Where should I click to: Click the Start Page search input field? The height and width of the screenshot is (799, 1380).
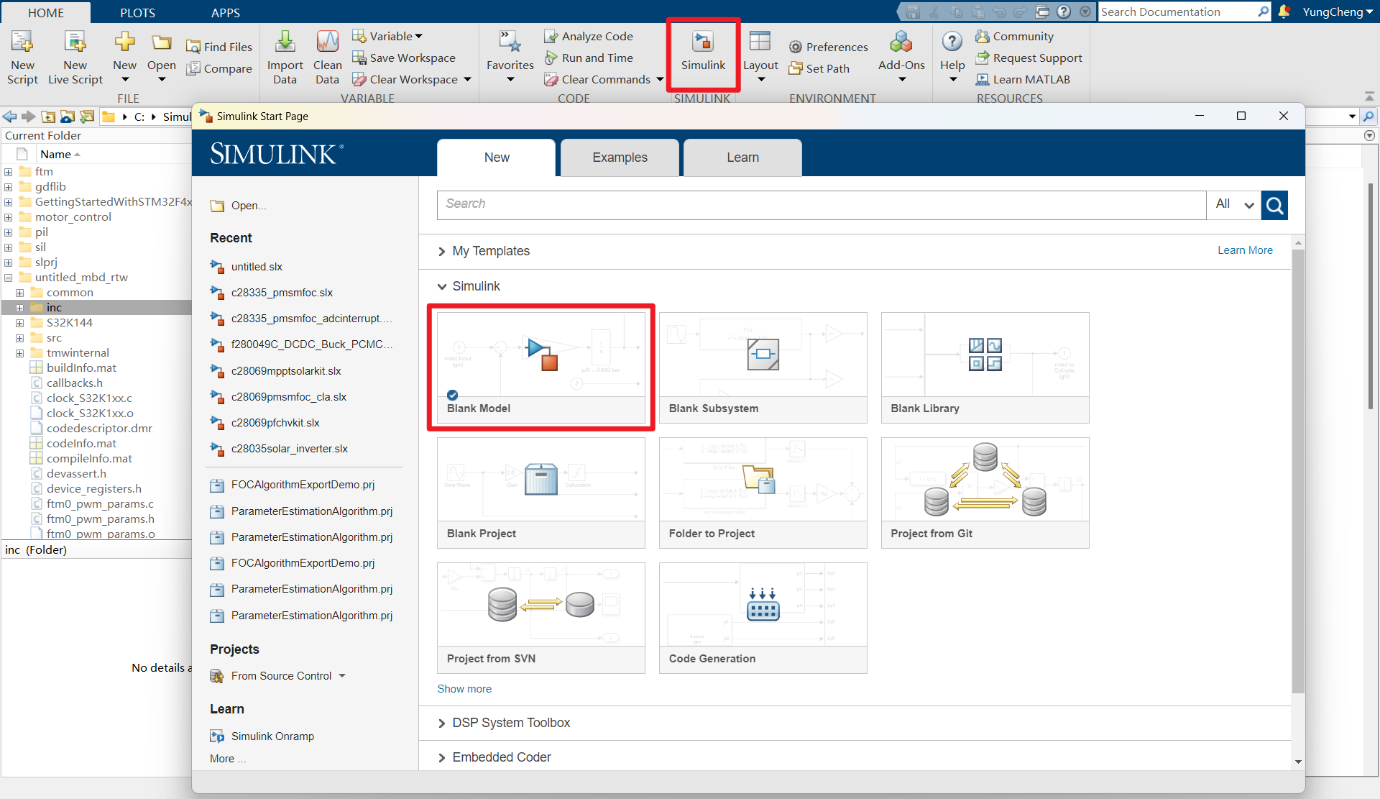pyautogui.click(x=820, y=204)
